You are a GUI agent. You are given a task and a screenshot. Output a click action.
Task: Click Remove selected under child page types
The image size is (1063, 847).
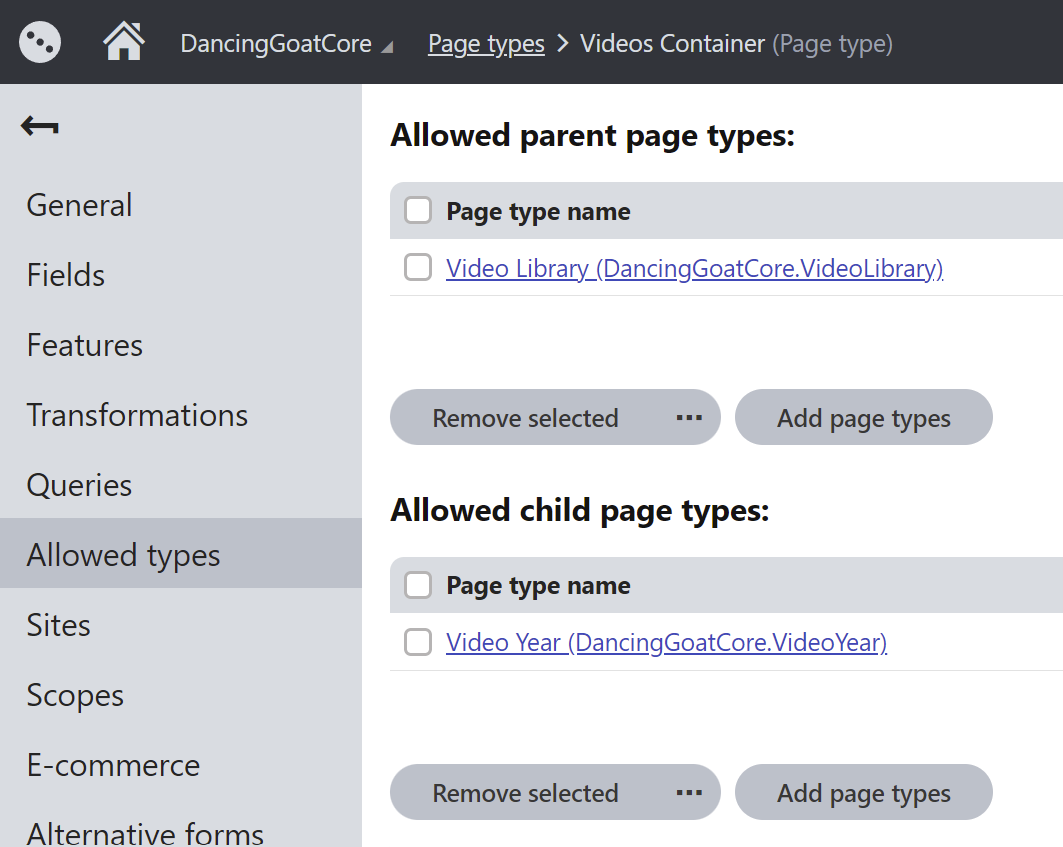pyautogui.click(x=525, y=793)
